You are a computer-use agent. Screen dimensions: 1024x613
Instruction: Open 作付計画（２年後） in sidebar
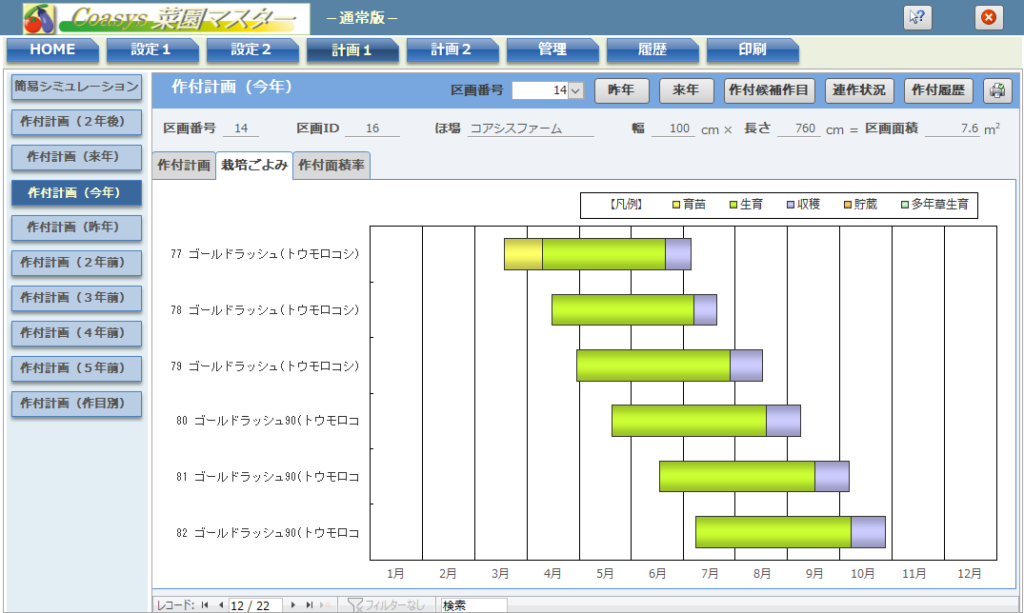76,122
